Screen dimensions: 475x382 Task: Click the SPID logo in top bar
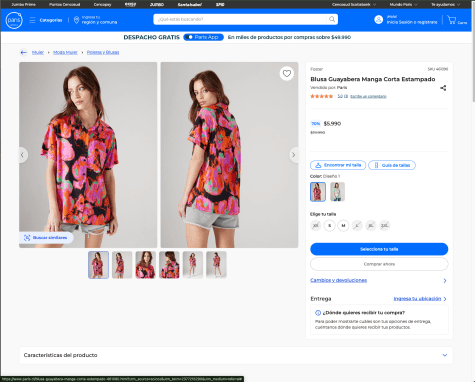pos(220,4)
